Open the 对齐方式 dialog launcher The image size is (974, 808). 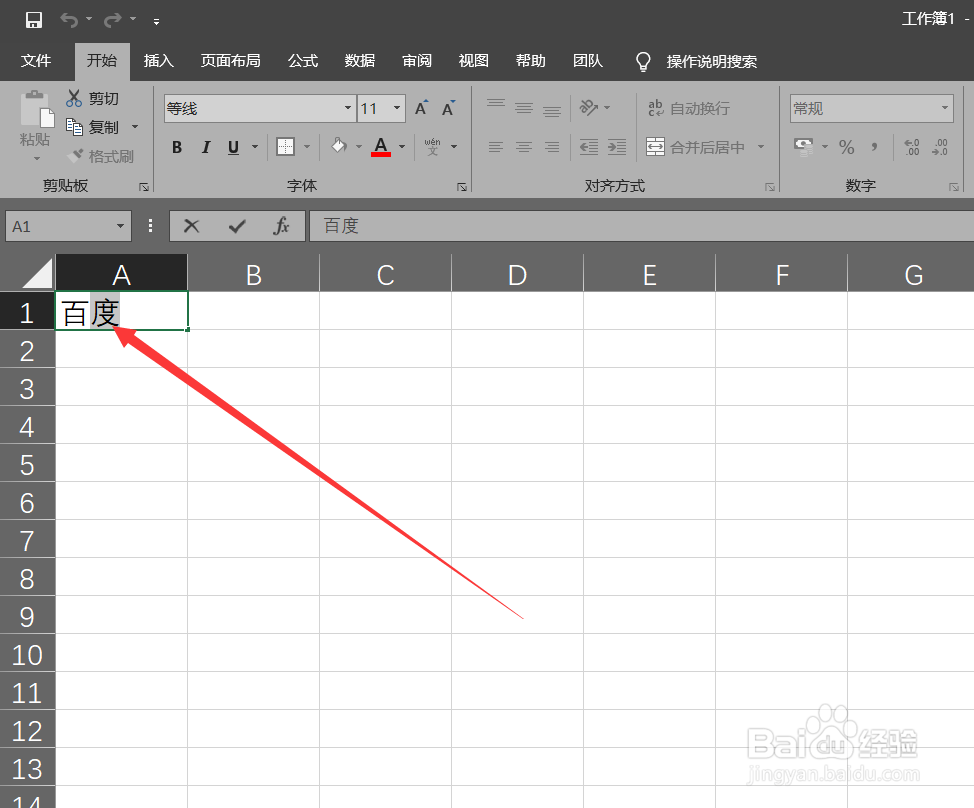(x=770, y=187)
